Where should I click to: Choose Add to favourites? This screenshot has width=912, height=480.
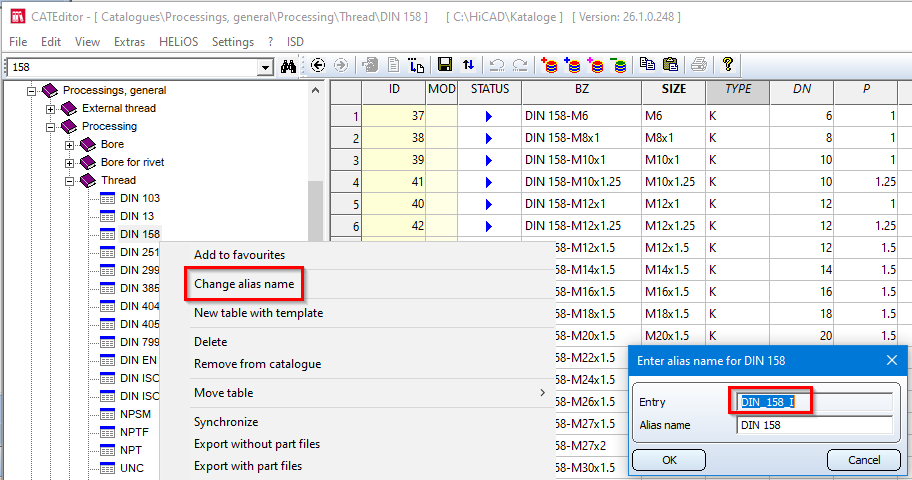pos(240,255)
